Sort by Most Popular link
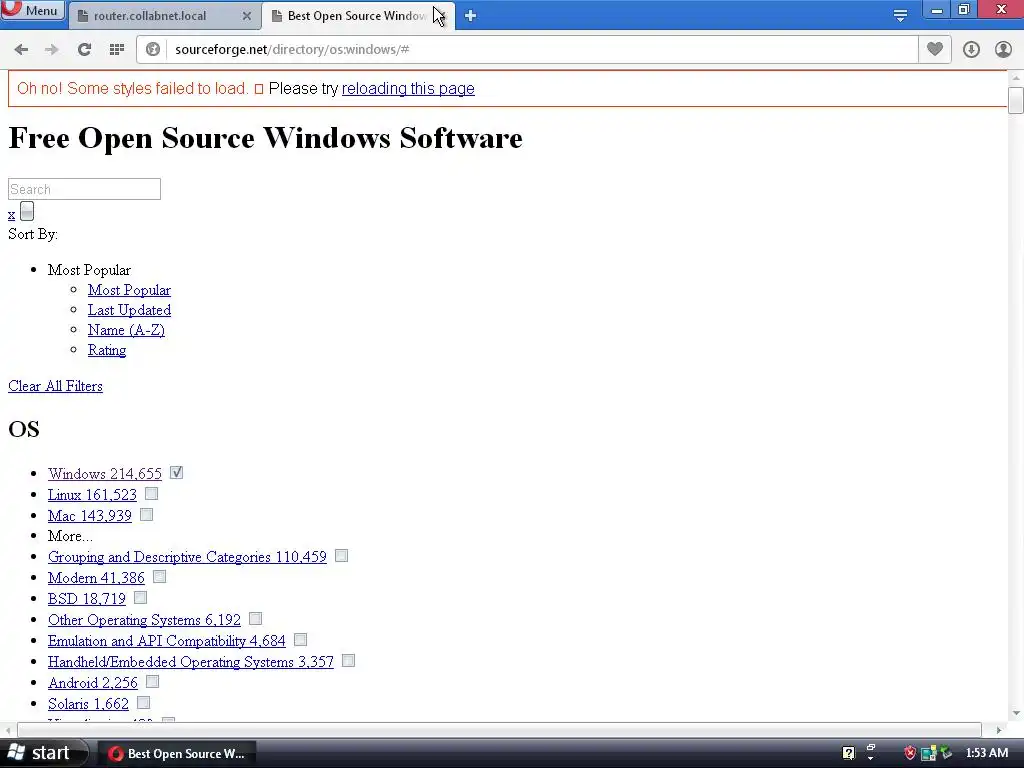Screen dimensions: 1024x768 (129, 290)
